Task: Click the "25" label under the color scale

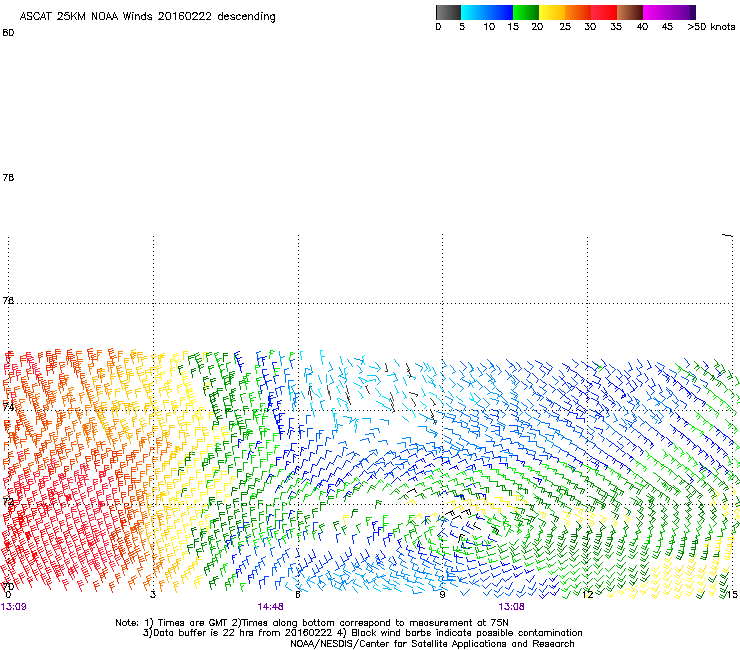Action: click(x=565, y=27)
